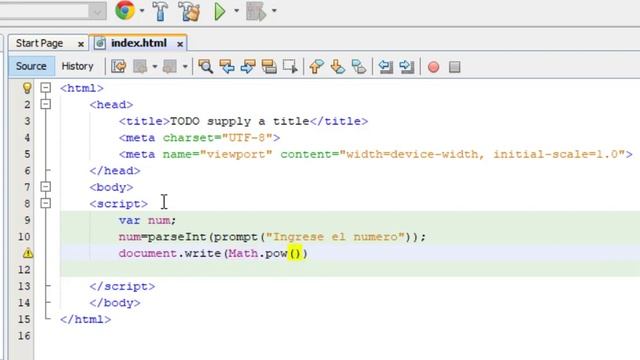Click the light bulb hint on line 1
640x360 pixels.
click(27, 88)
